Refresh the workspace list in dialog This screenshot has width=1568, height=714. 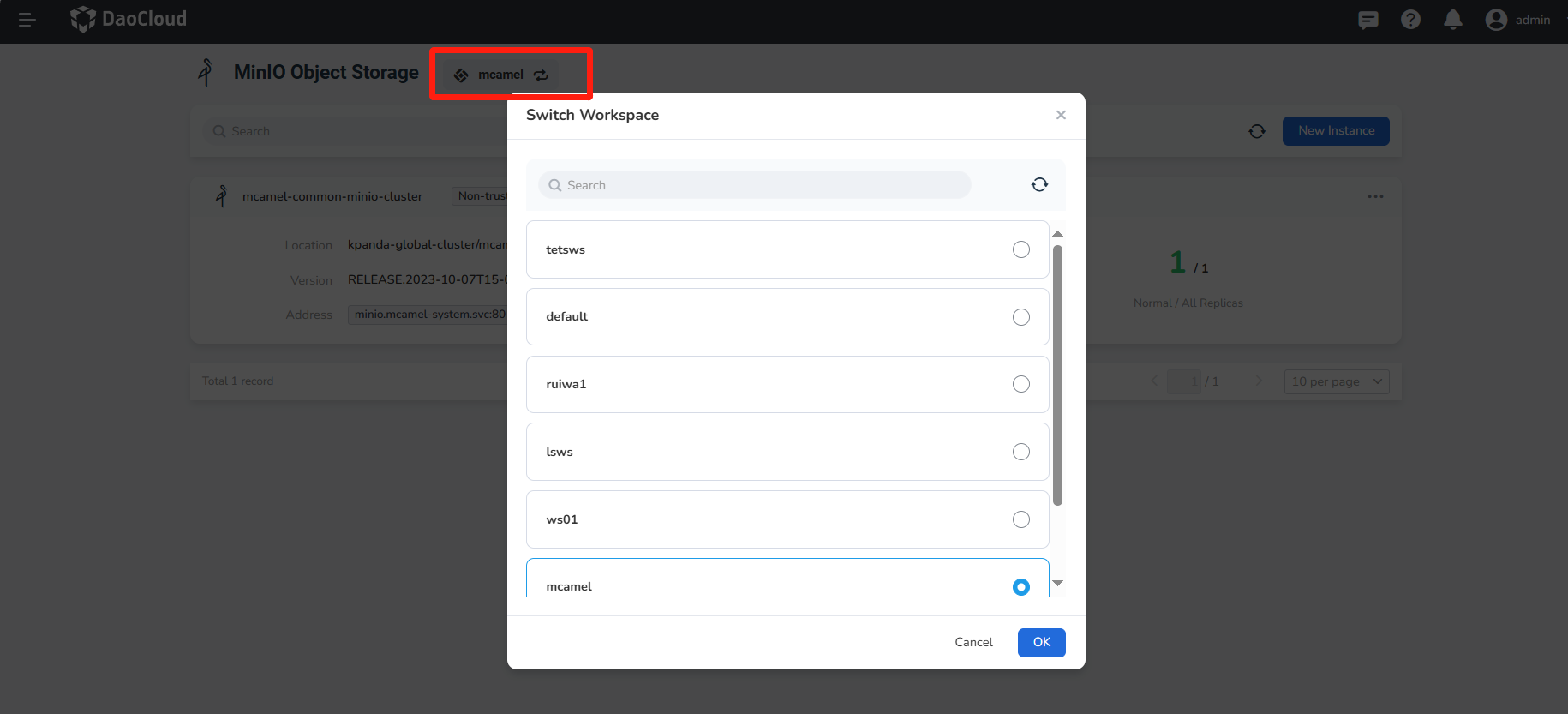[x=1039, y=185]
